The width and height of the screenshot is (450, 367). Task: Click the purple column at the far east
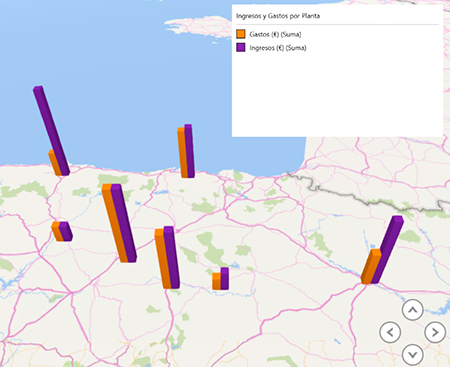pos(388,249)
